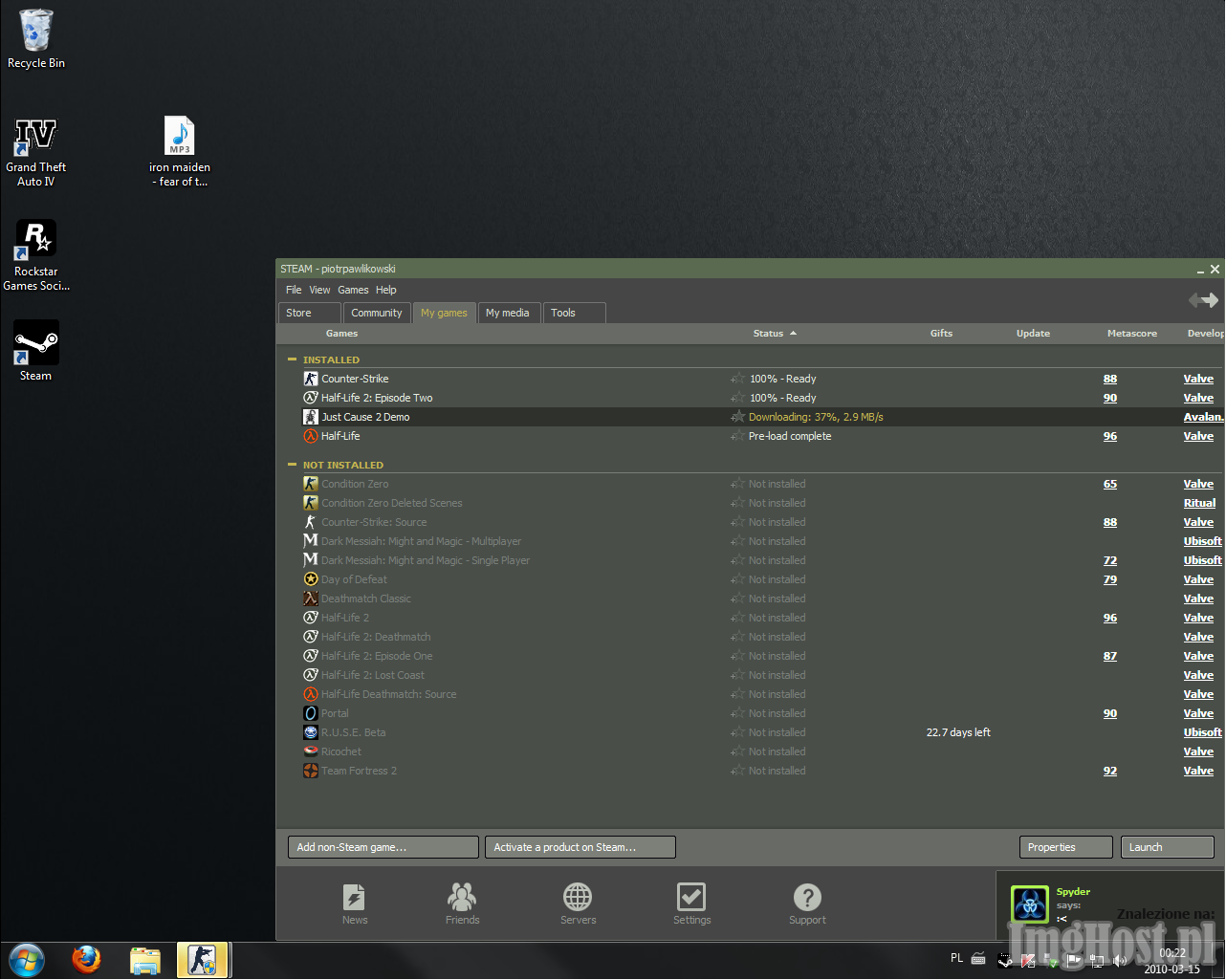Click the Deathmatch Classic game icon
Screen dimensions: 1226x980
click(311, 599)
